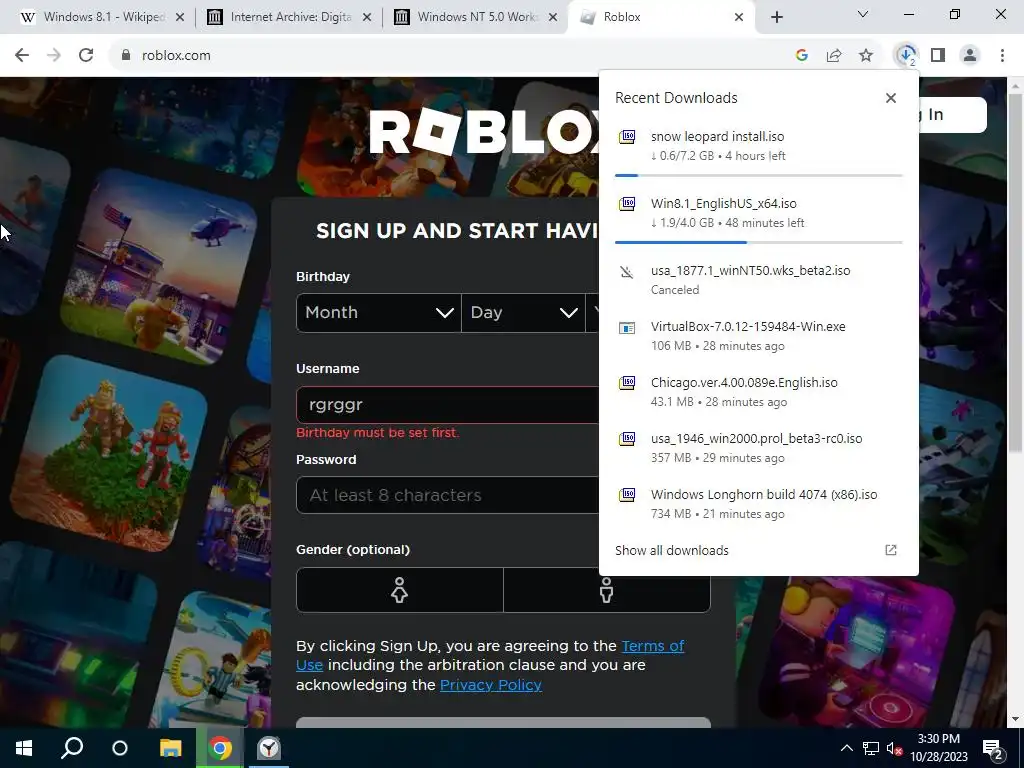This screenshot has height=768, width=1024.
Task: Toggle the downloads toolbar icon
Action: click(906, 56)
